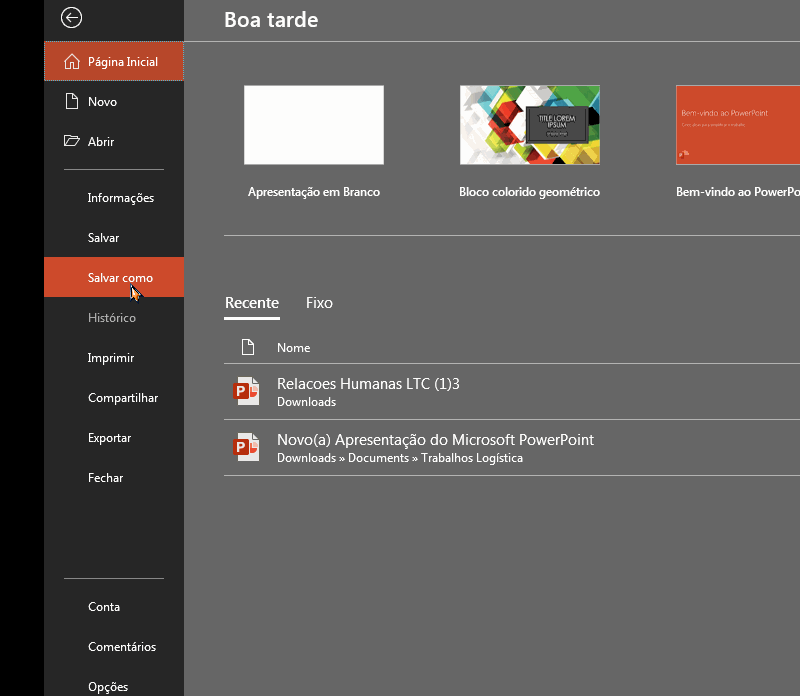This screenshot has width=800, height=696.
Task: Switch to the Fixo tab
Action: [319, 303]
